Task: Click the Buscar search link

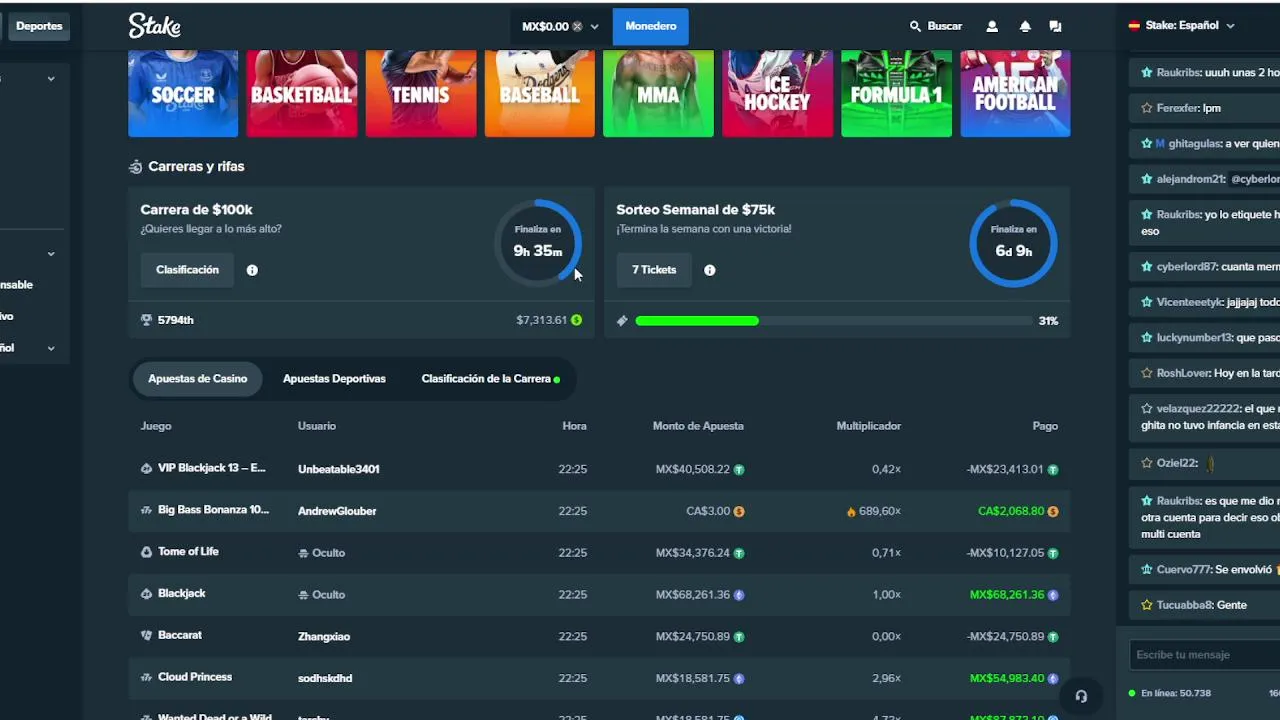Action: click(936, 26)
